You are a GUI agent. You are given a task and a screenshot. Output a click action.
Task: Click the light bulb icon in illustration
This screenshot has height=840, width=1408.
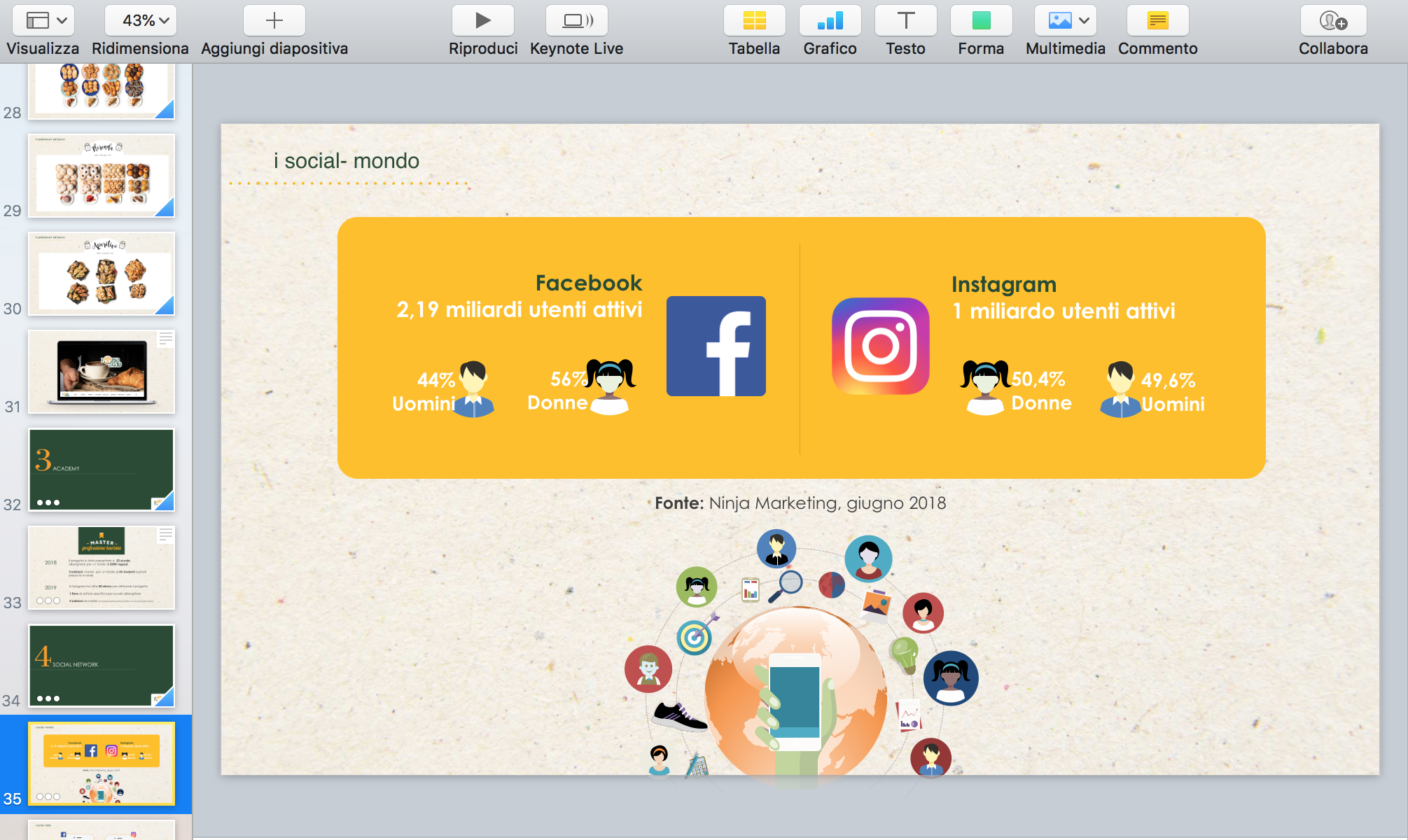904,655
